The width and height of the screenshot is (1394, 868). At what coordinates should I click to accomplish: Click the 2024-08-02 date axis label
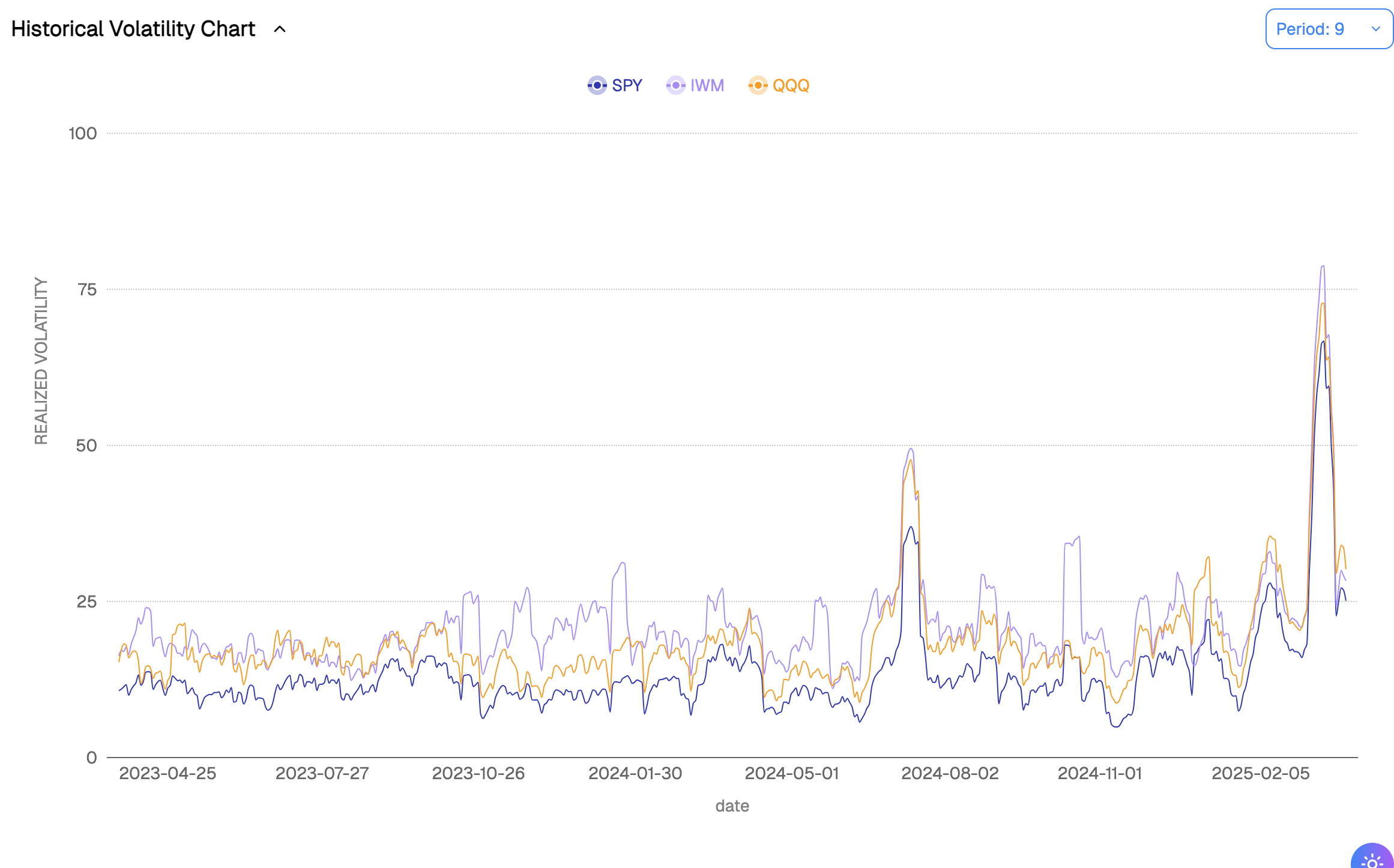950,773
